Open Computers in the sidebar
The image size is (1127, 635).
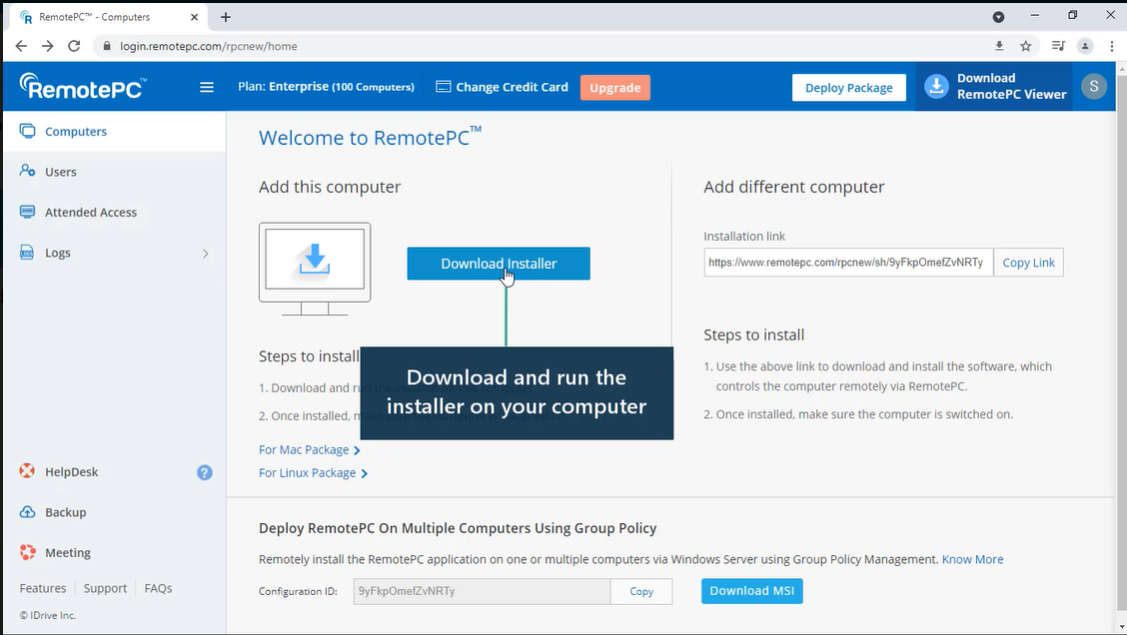coord(114,132)
